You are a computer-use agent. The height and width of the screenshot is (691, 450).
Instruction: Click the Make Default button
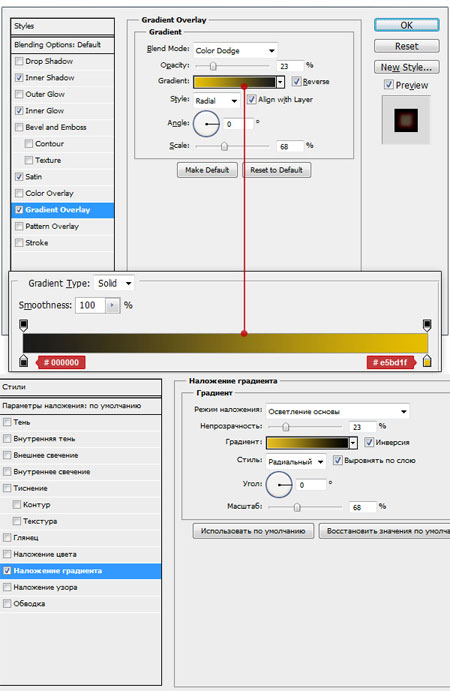[x=207, y=170]
